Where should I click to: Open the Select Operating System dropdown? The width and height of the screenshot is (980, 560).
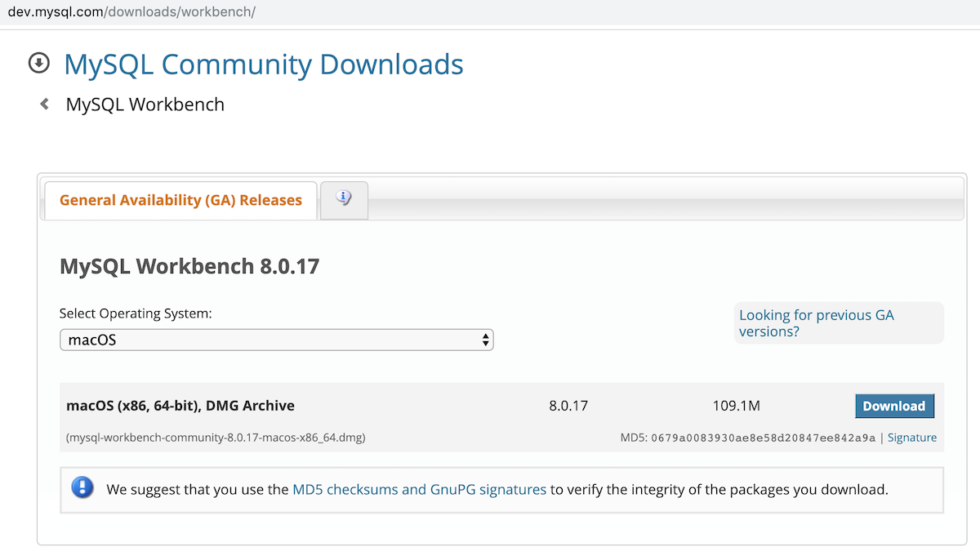pos(276,340)
